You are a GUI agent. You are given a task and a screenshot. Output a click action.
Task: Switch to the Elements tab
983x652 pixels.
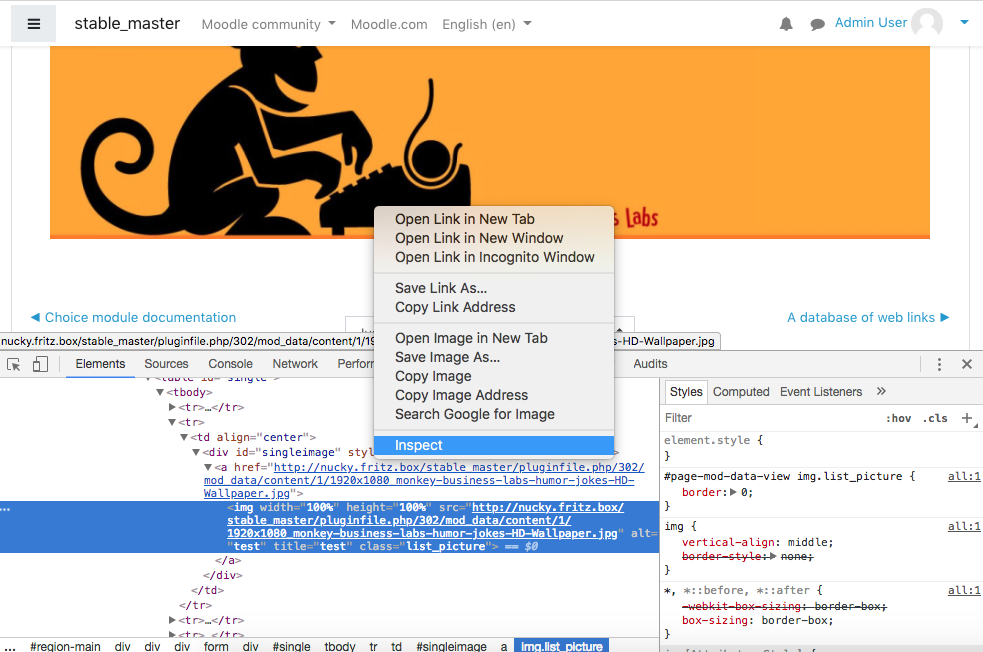click(x=100, y=364)
